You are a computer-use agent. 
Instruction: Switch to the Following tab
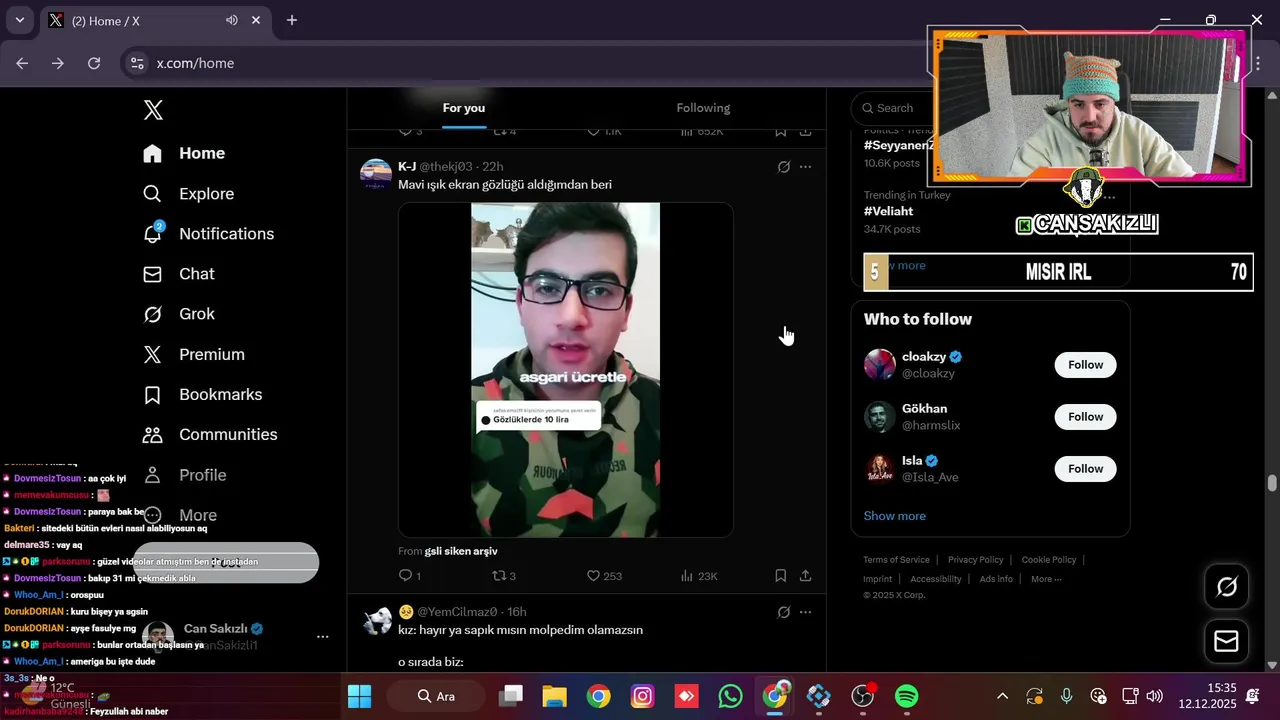click(703, 108)
